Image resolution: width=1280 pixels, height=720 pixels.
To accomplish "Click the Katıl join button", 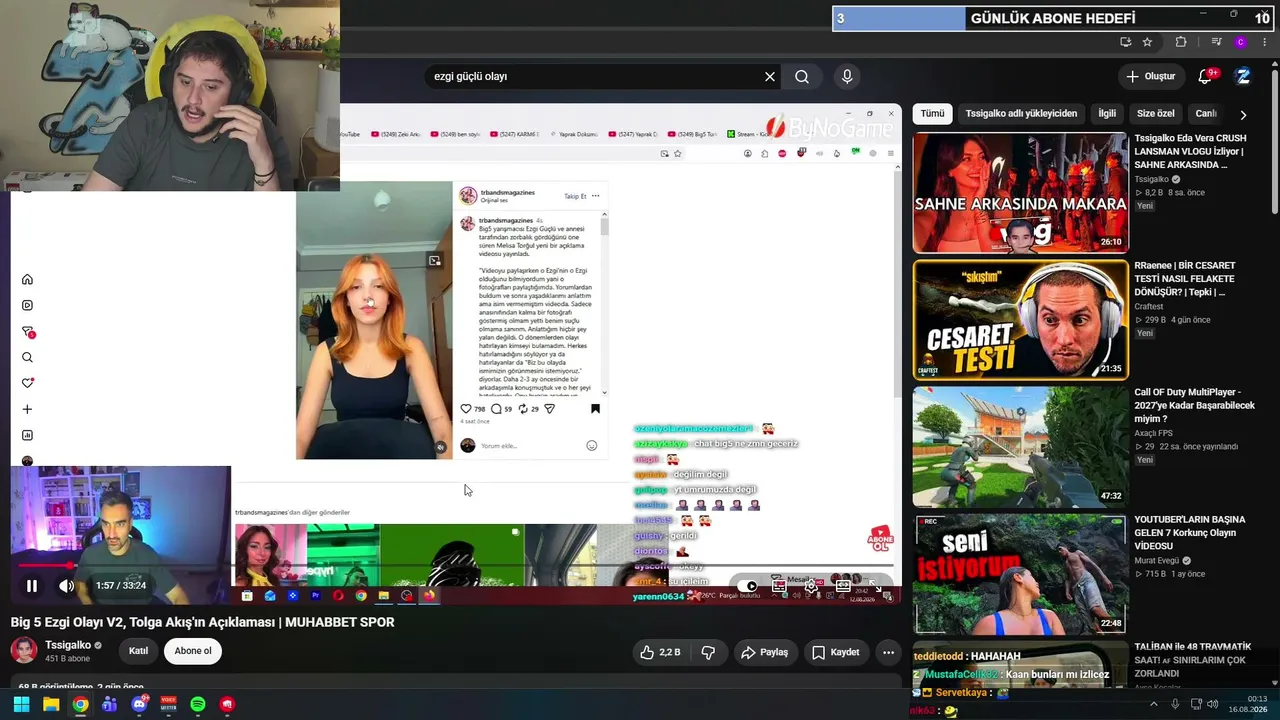I will click(139, 651).
